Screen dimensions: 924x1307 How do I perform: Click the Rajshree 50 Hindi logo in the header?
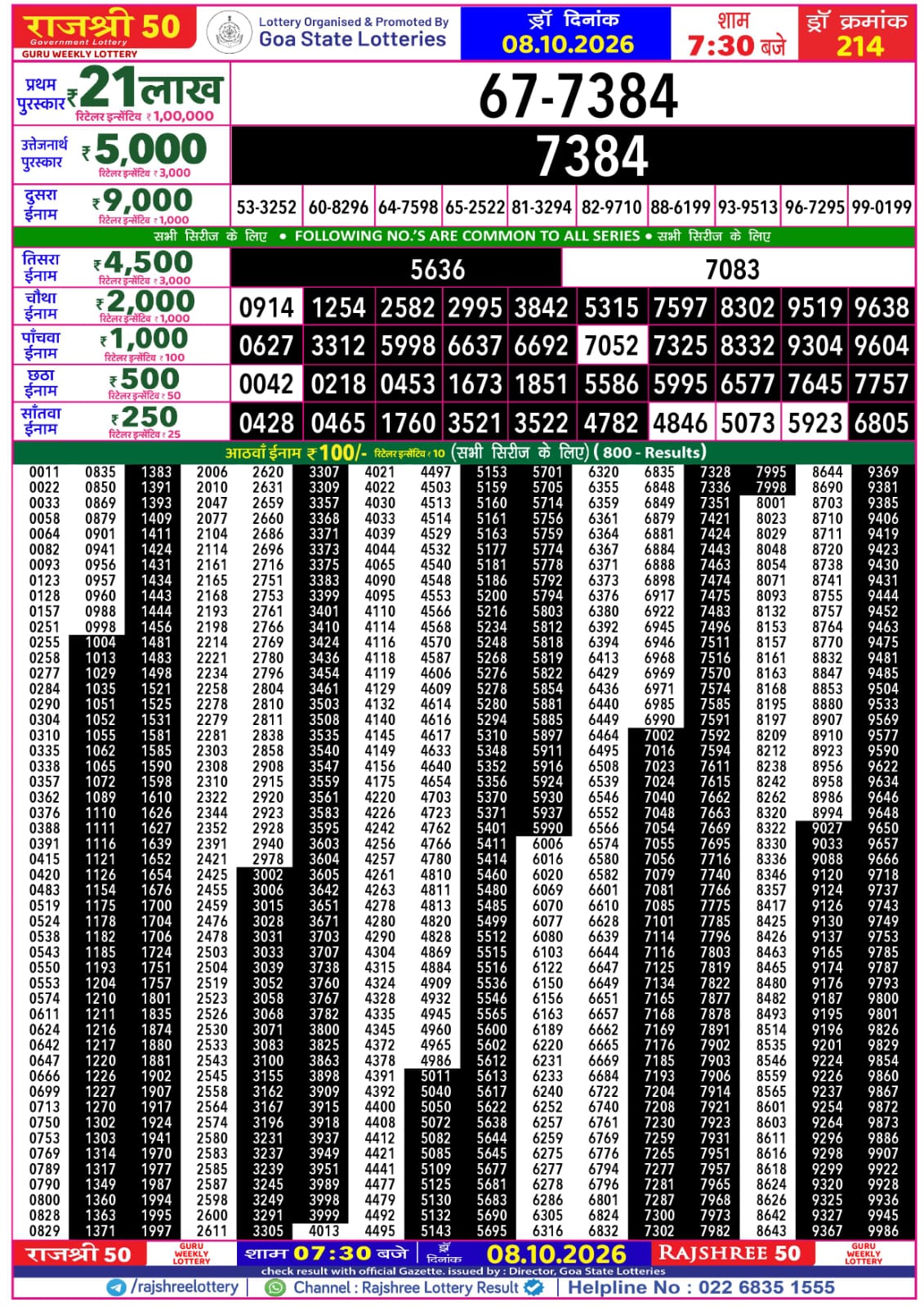click(104, 27)
